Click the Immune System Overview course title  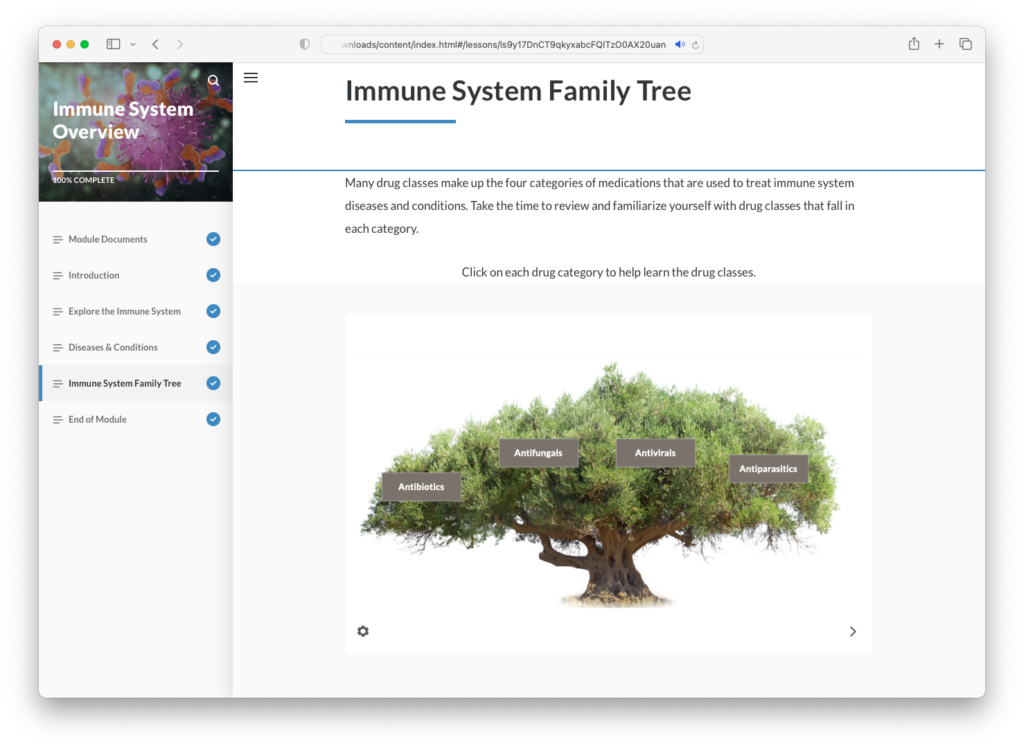pos(123,120)
